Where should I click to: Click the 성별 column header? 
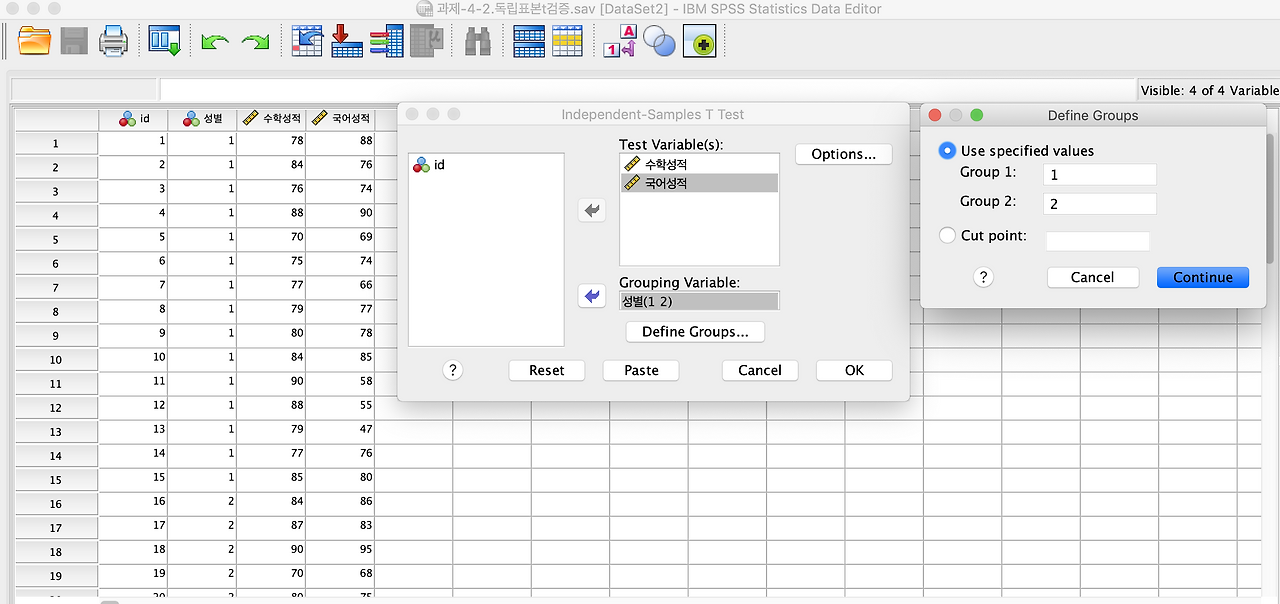pos(202,119)
